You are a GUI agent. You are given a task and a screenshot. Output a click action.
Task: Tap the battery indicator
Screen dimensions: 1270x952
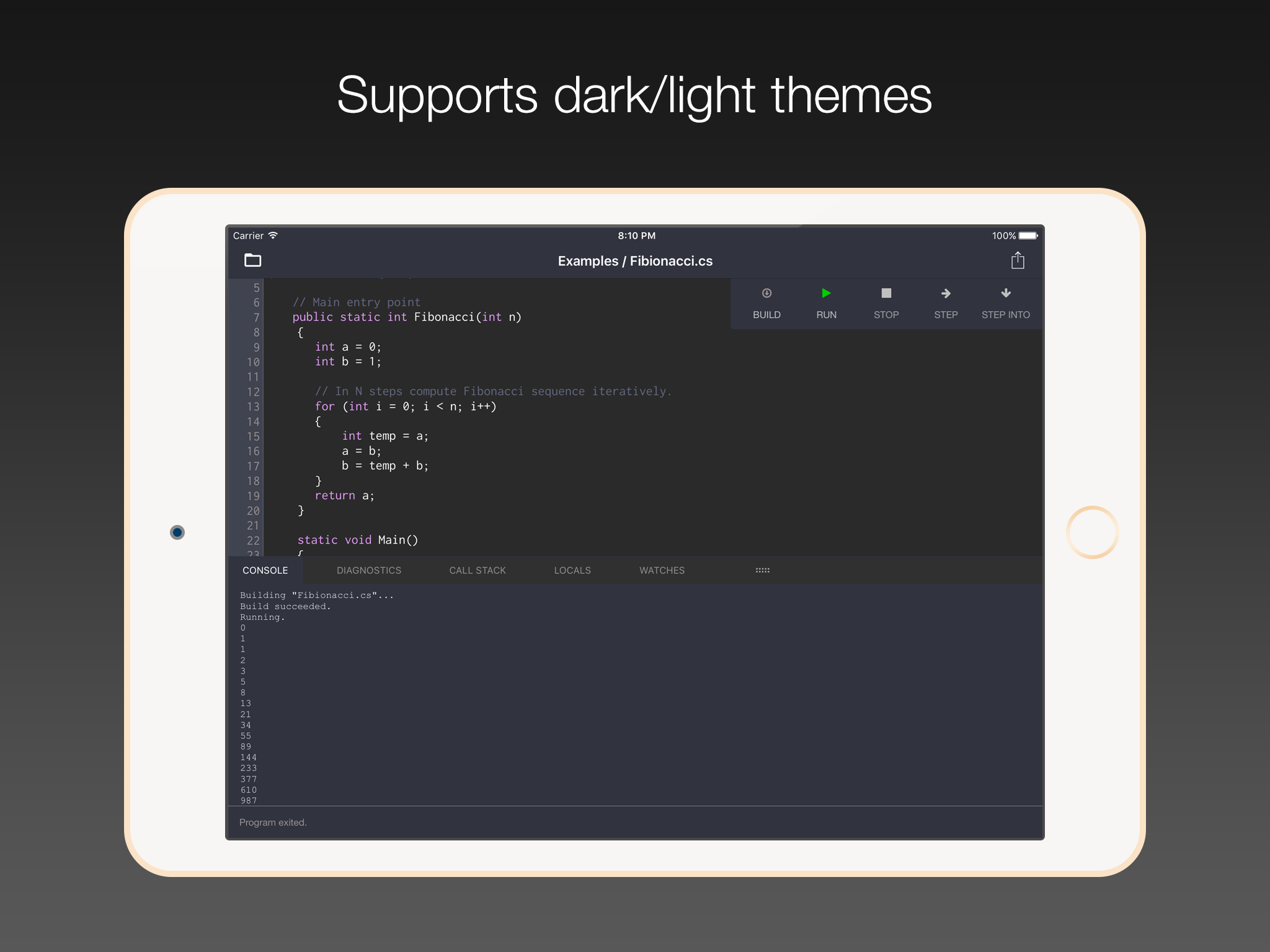[1026, 236]
